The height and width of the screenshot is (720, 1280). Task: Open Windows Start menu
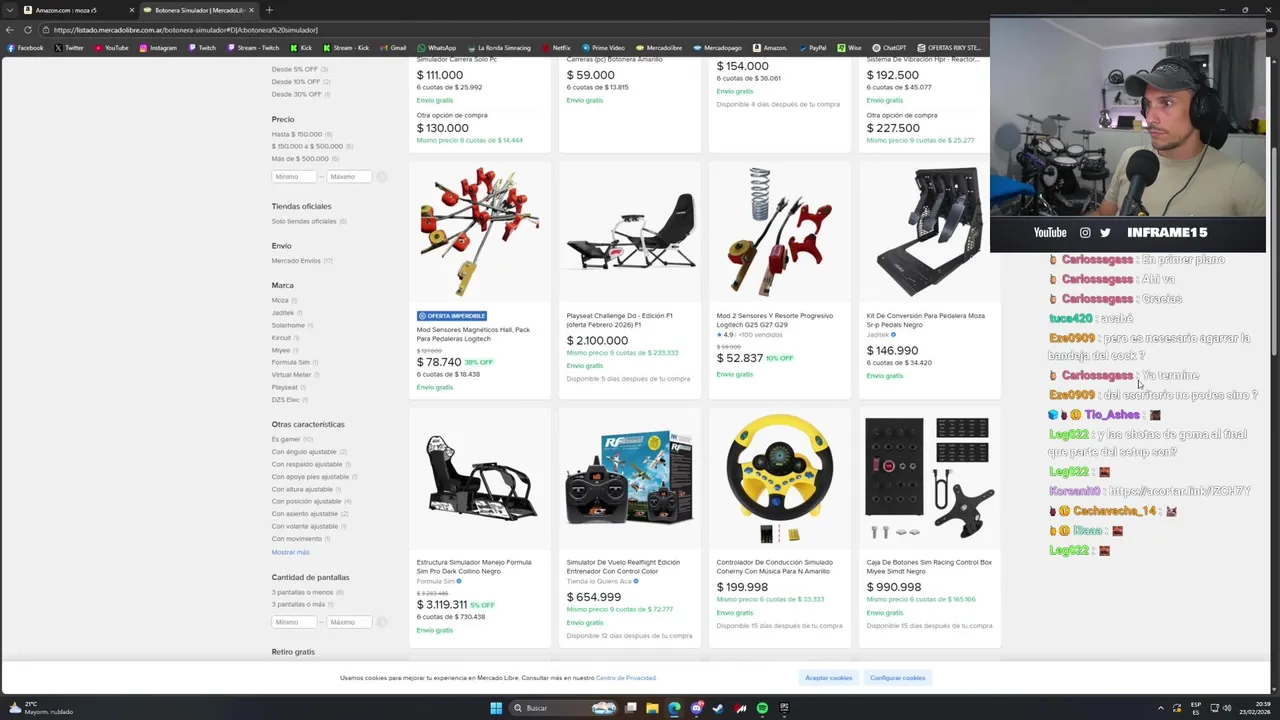[x=496, y=708]
